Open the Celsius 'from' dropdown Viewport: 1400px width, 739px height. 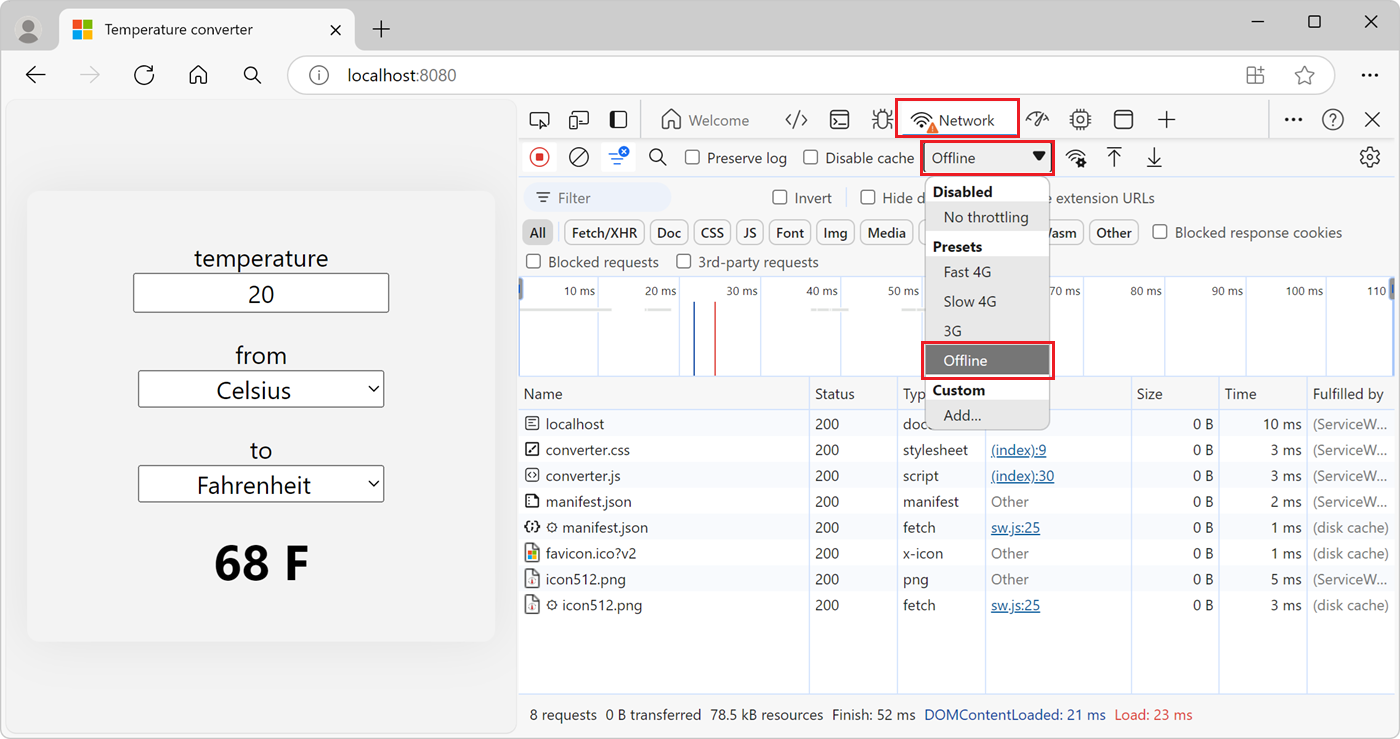tap(261, 390)
